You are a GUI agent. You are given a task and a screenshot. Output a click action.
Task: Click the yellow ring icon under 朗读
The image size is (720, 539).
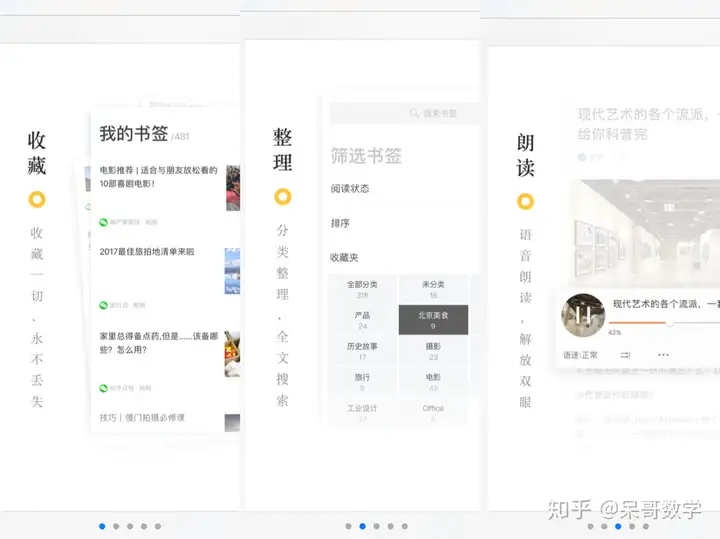pyautogui.click(x=525, y=202)
